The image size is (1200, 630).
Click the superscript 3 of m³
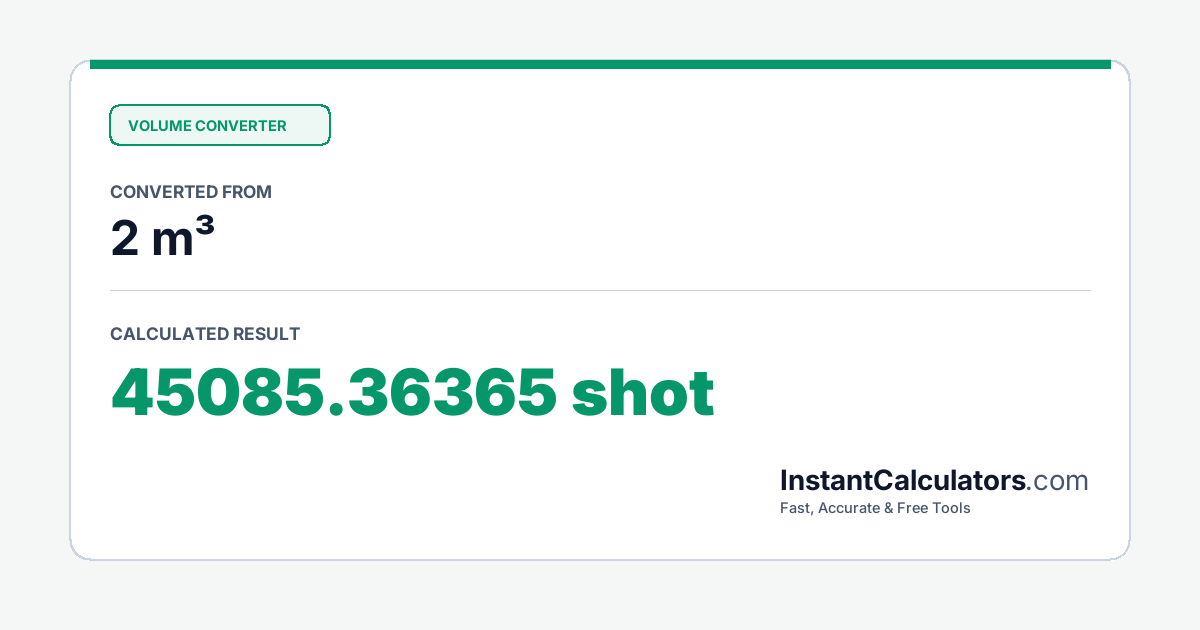tap(204, 228)
